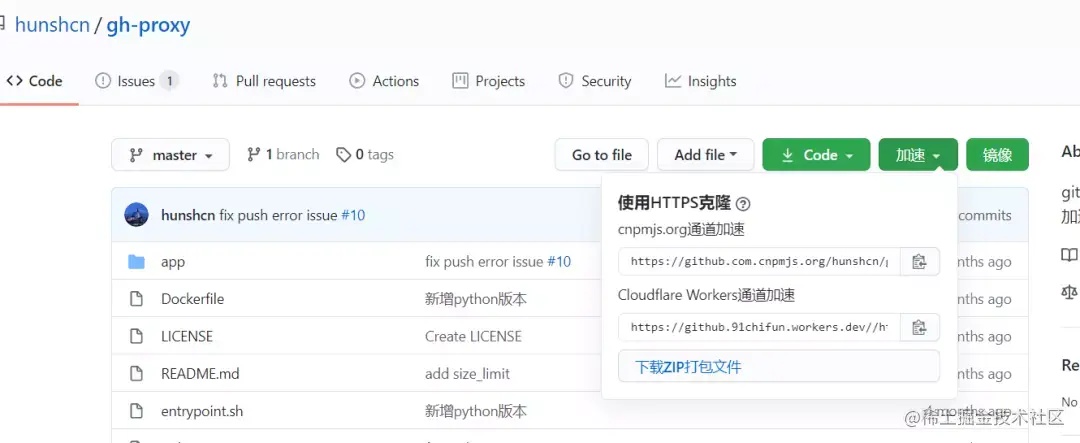This screenshot has width=1080, height=443.
Task: Click the branch icon beside 1 branch
Action: point(254,154)
